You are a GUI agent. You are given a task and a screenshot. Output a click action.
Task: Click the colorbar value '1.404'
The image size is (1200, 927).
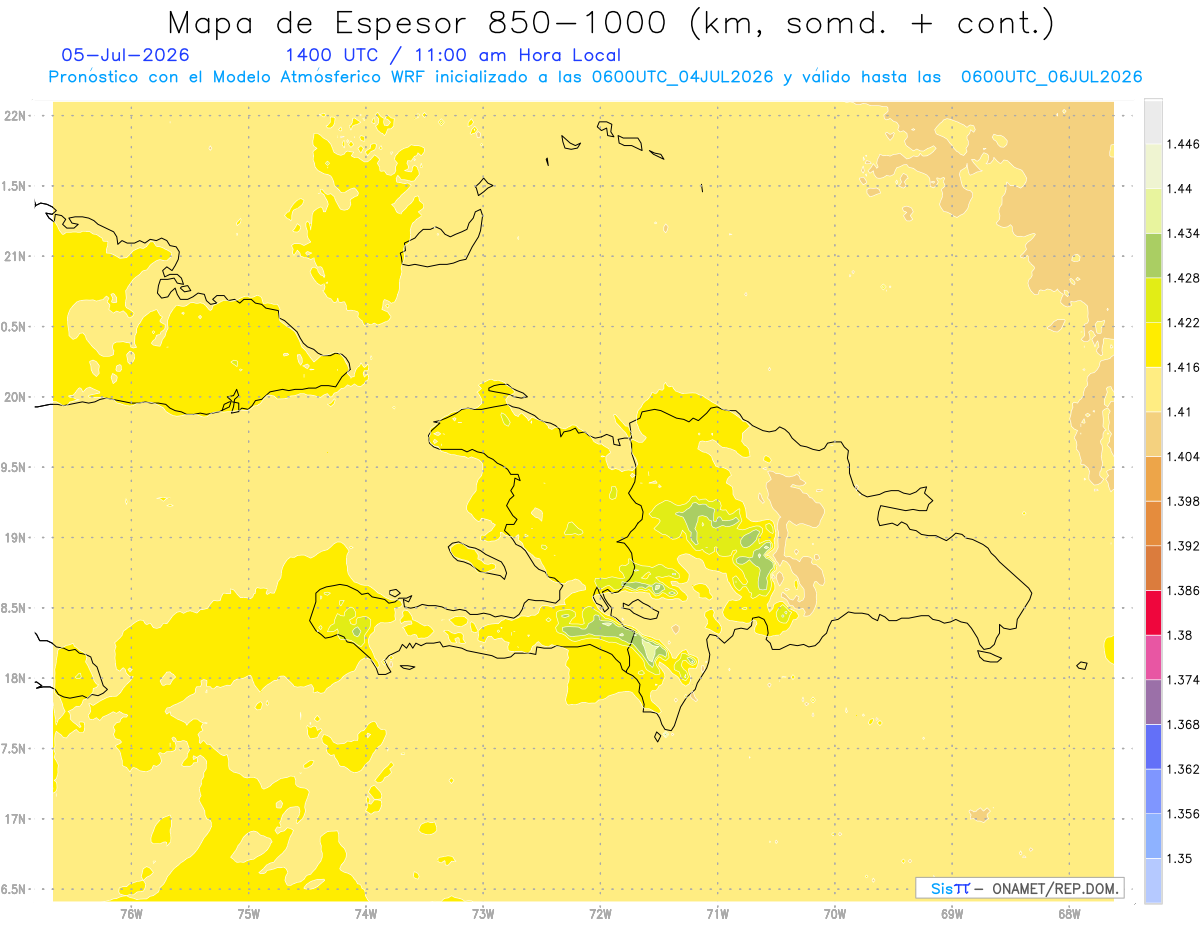pos(1183,456)
